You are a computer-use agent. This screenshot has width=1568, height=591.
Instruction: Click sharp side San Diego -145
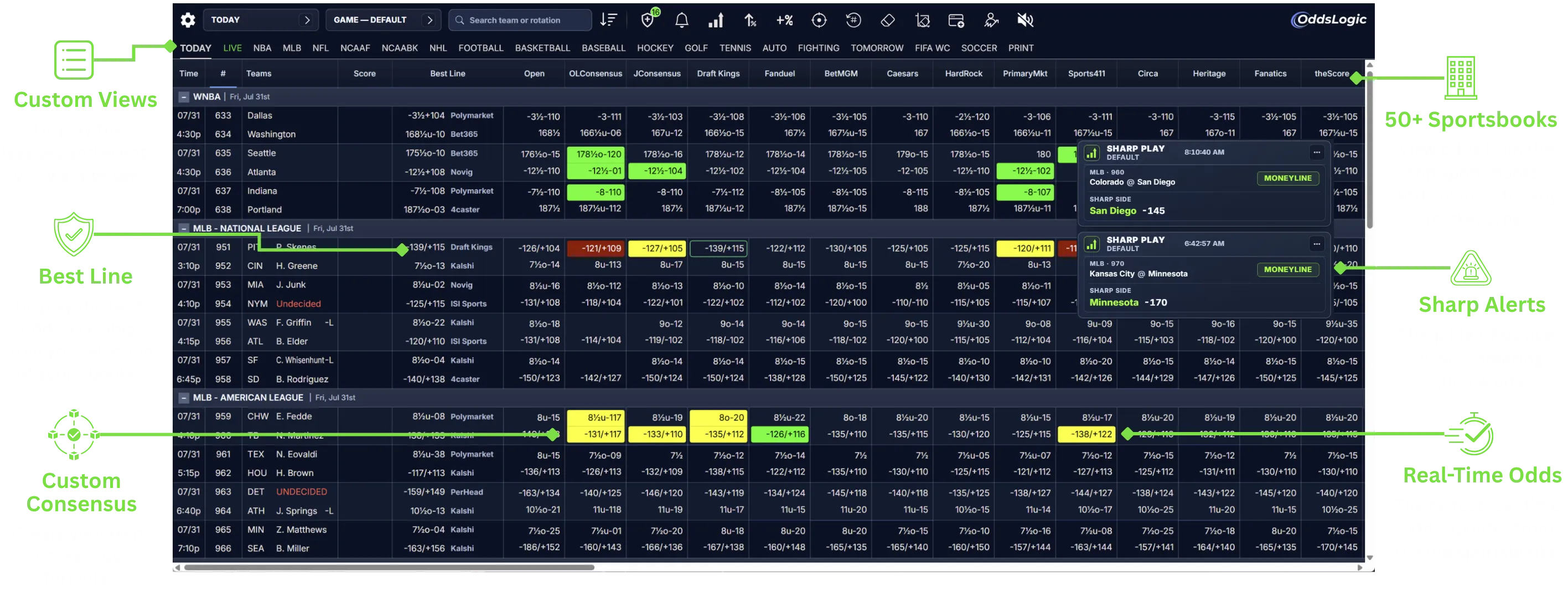point(1127,211)
